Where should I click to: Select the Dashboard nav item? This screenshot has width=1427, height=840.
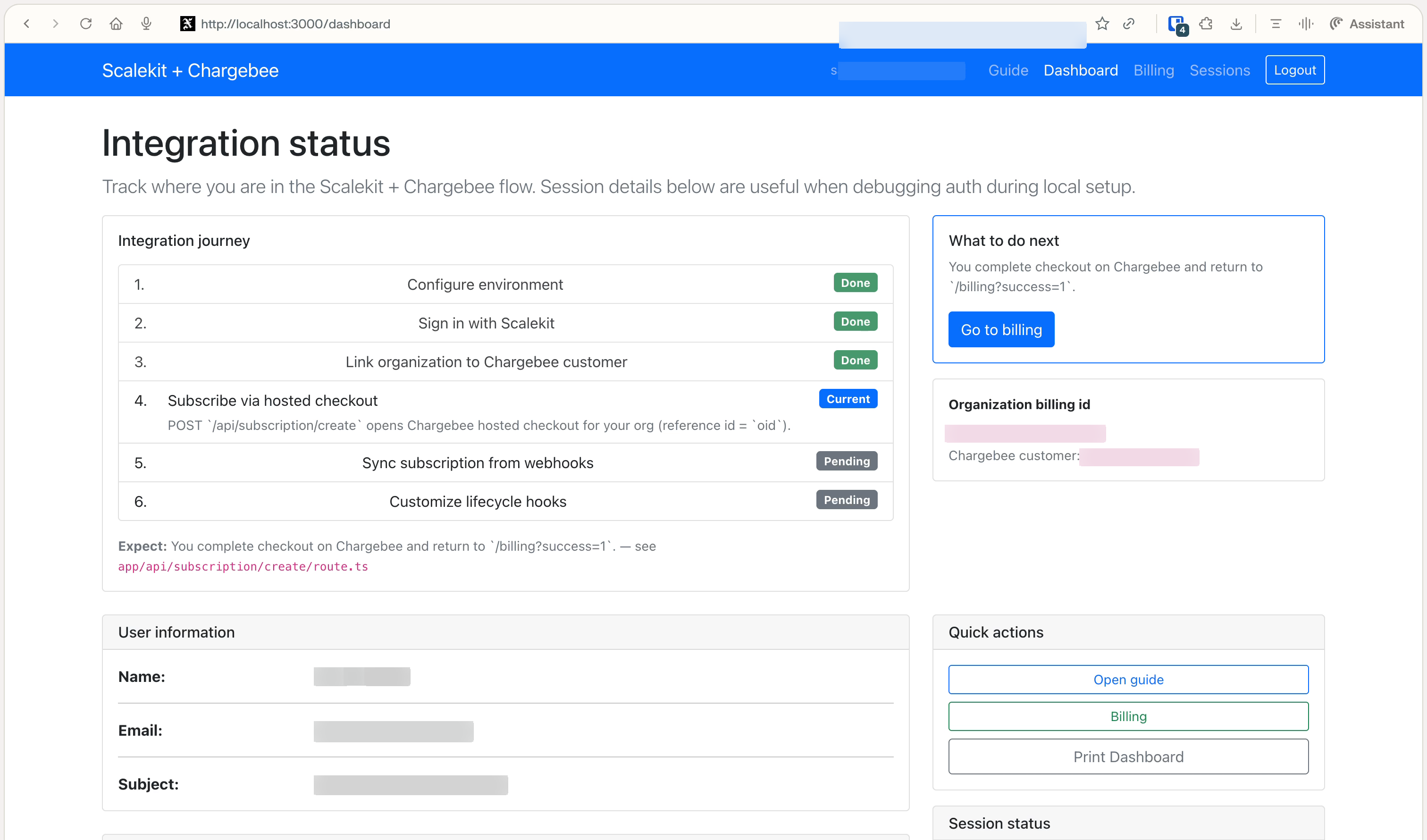click(x=1081, y=70)
